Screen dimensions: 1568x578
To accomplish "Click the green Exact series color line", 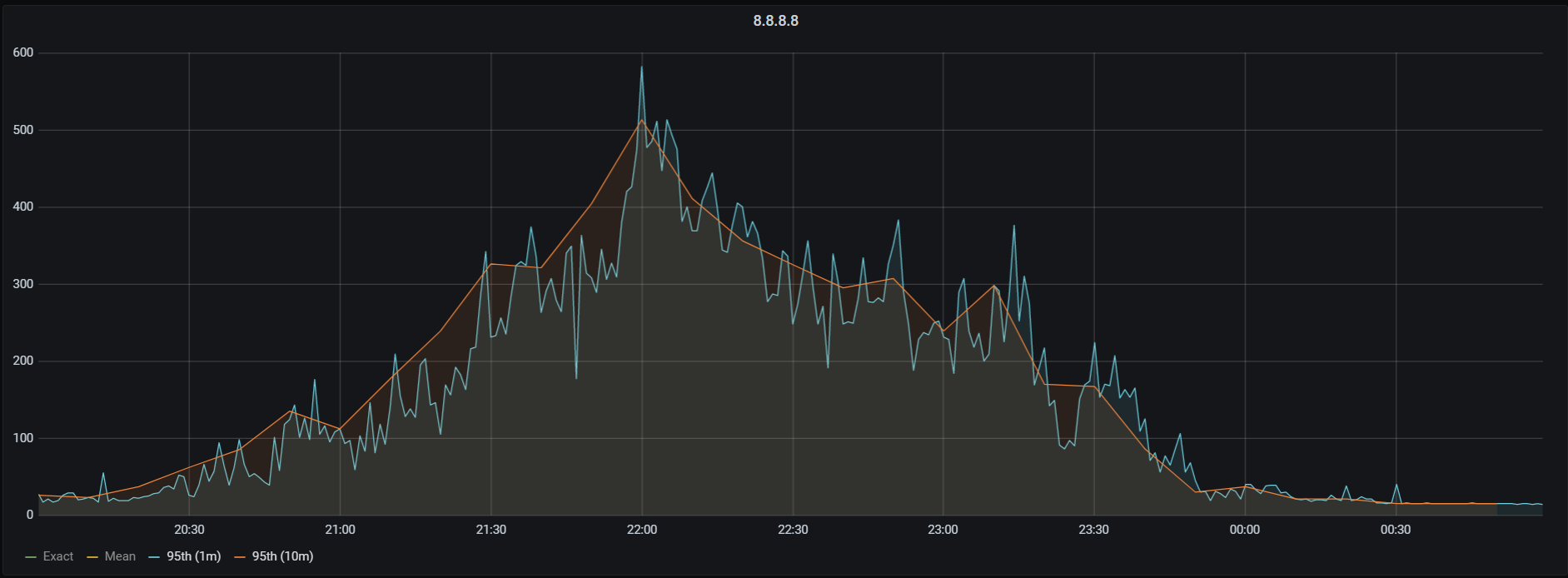I will pyautogui.click(x=32, y=556).
